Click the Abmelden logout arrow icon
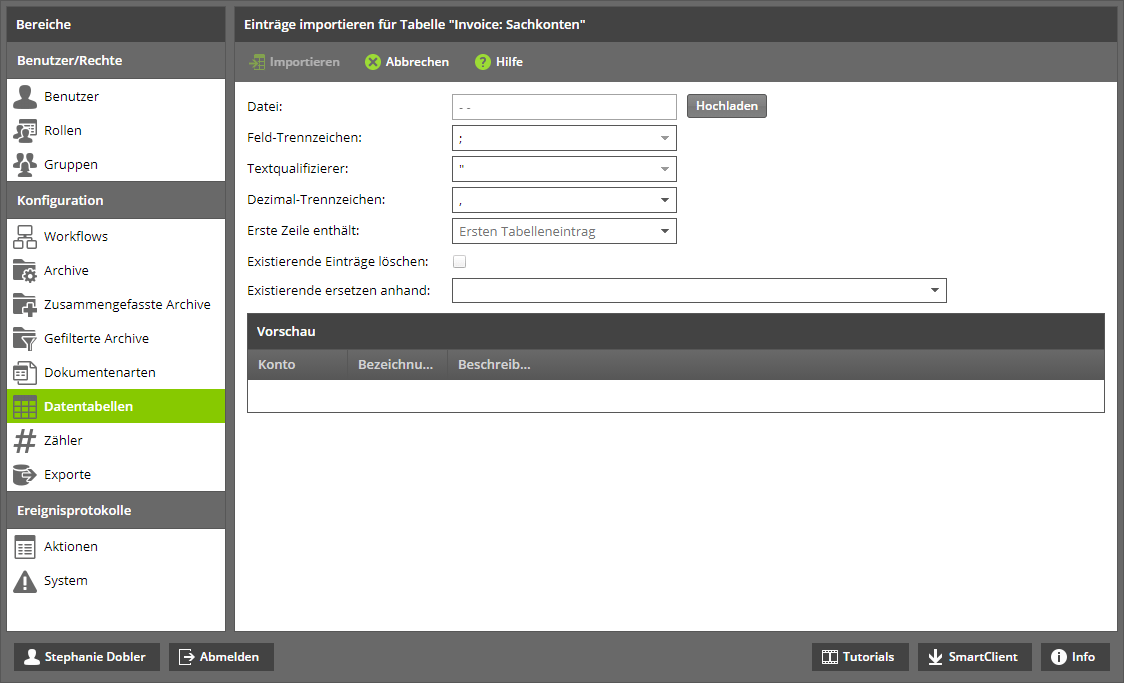Screen dimensions: 1124x683 click(x=186, y=657)
